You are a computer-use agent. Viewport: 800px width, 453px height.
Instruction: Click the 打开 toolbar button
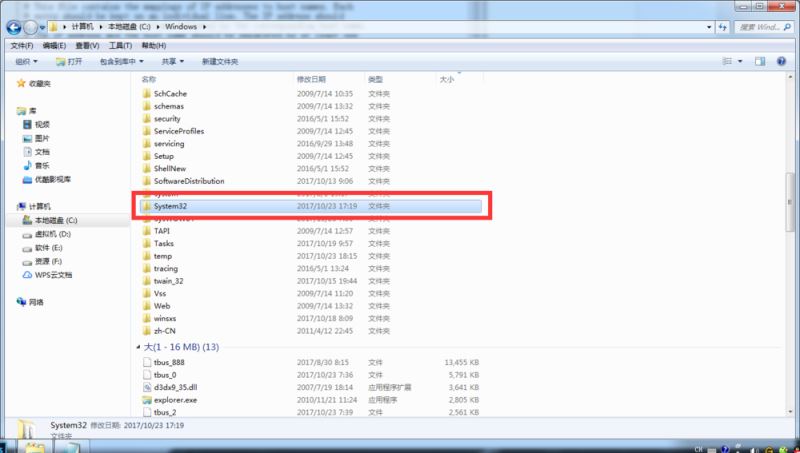pos(69,62)
